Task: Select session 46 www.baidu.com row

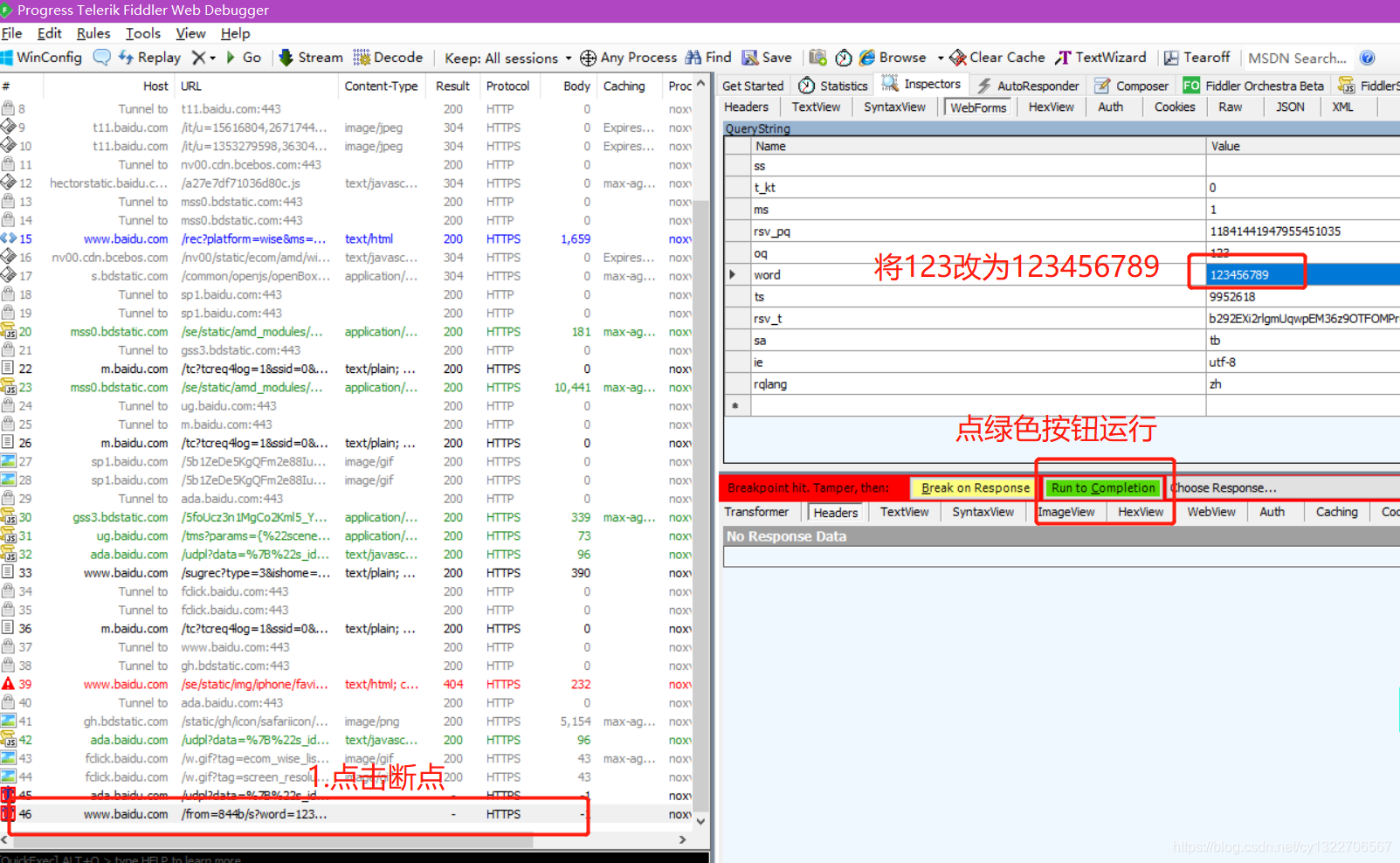Action: 347,814
